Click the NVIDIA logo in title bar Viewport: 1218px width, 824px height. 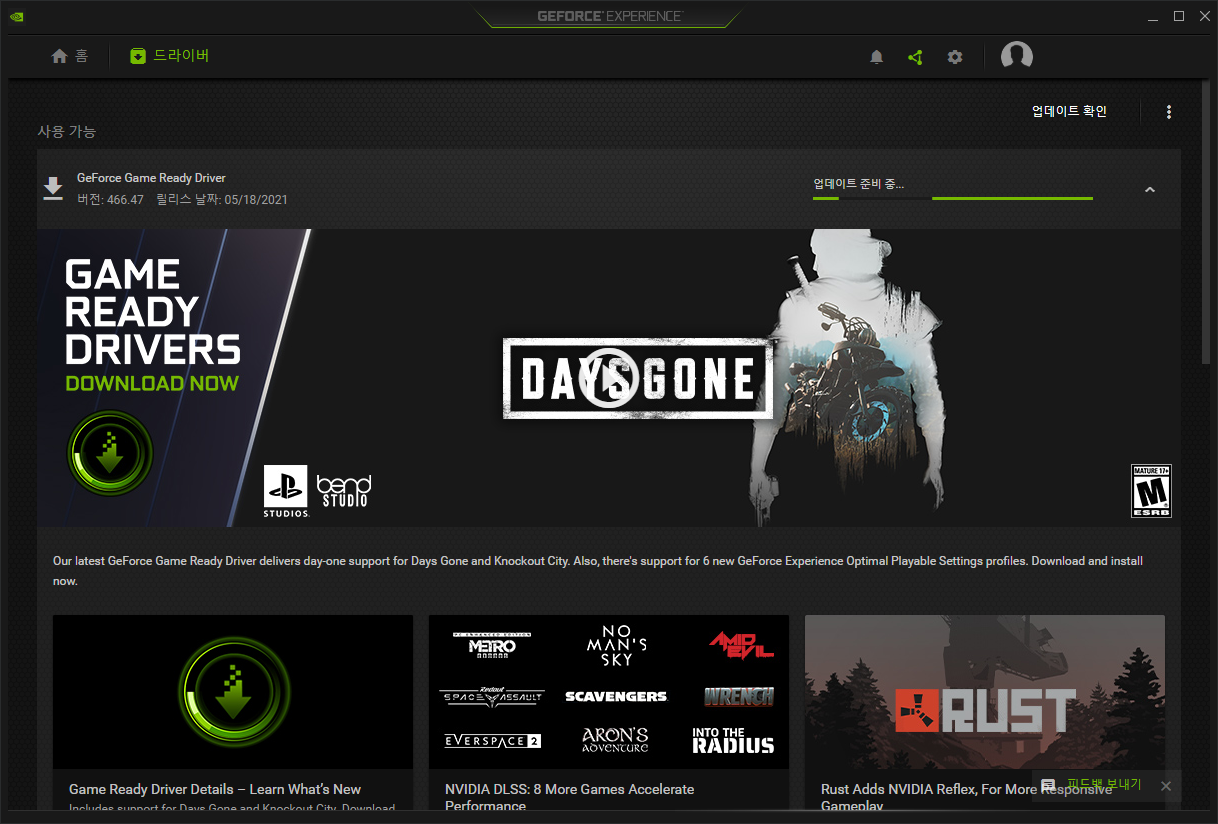click(x=16, y=16)
